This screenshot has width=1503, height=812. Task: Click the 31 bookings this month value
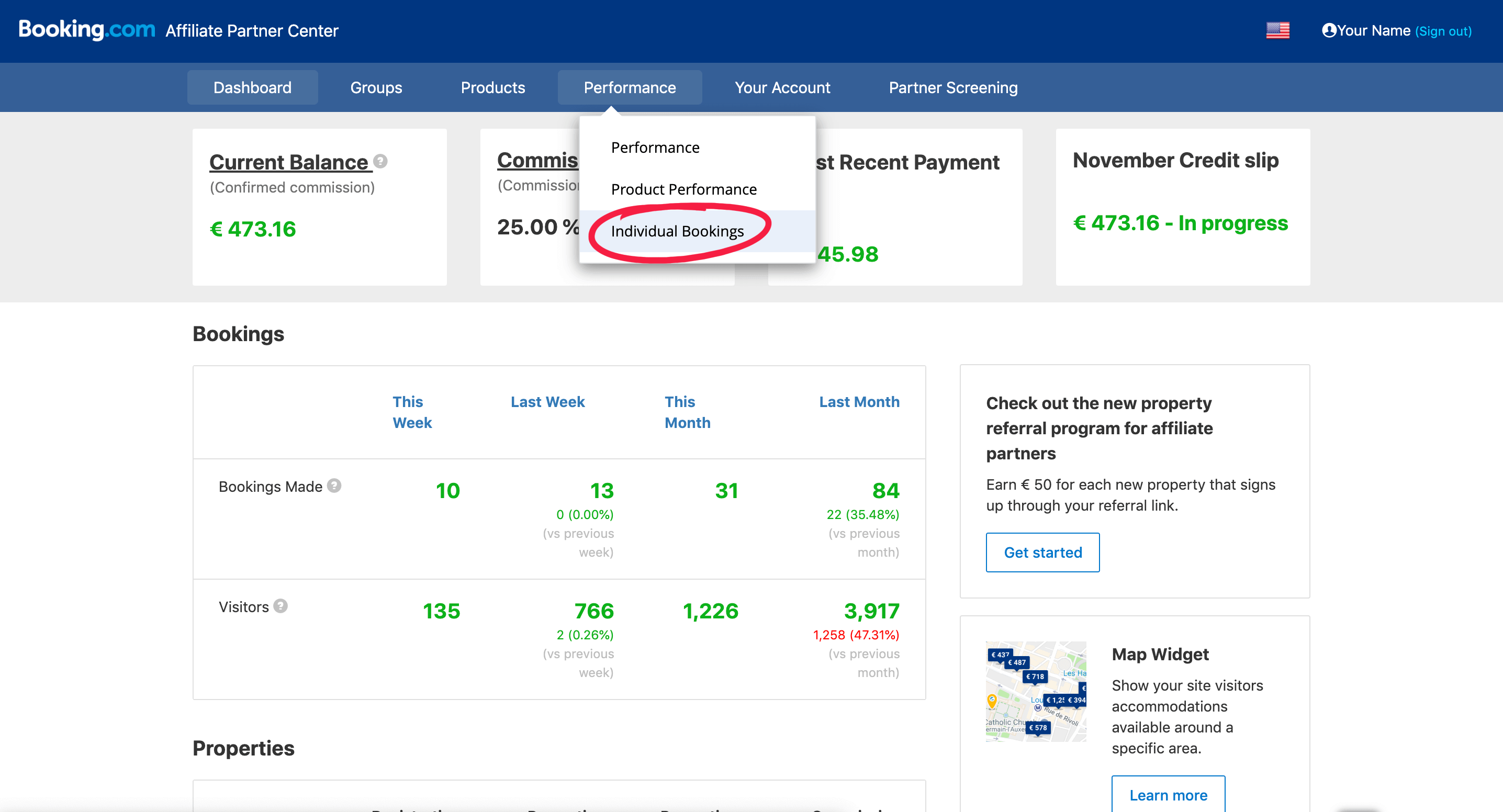click(726, 491)
